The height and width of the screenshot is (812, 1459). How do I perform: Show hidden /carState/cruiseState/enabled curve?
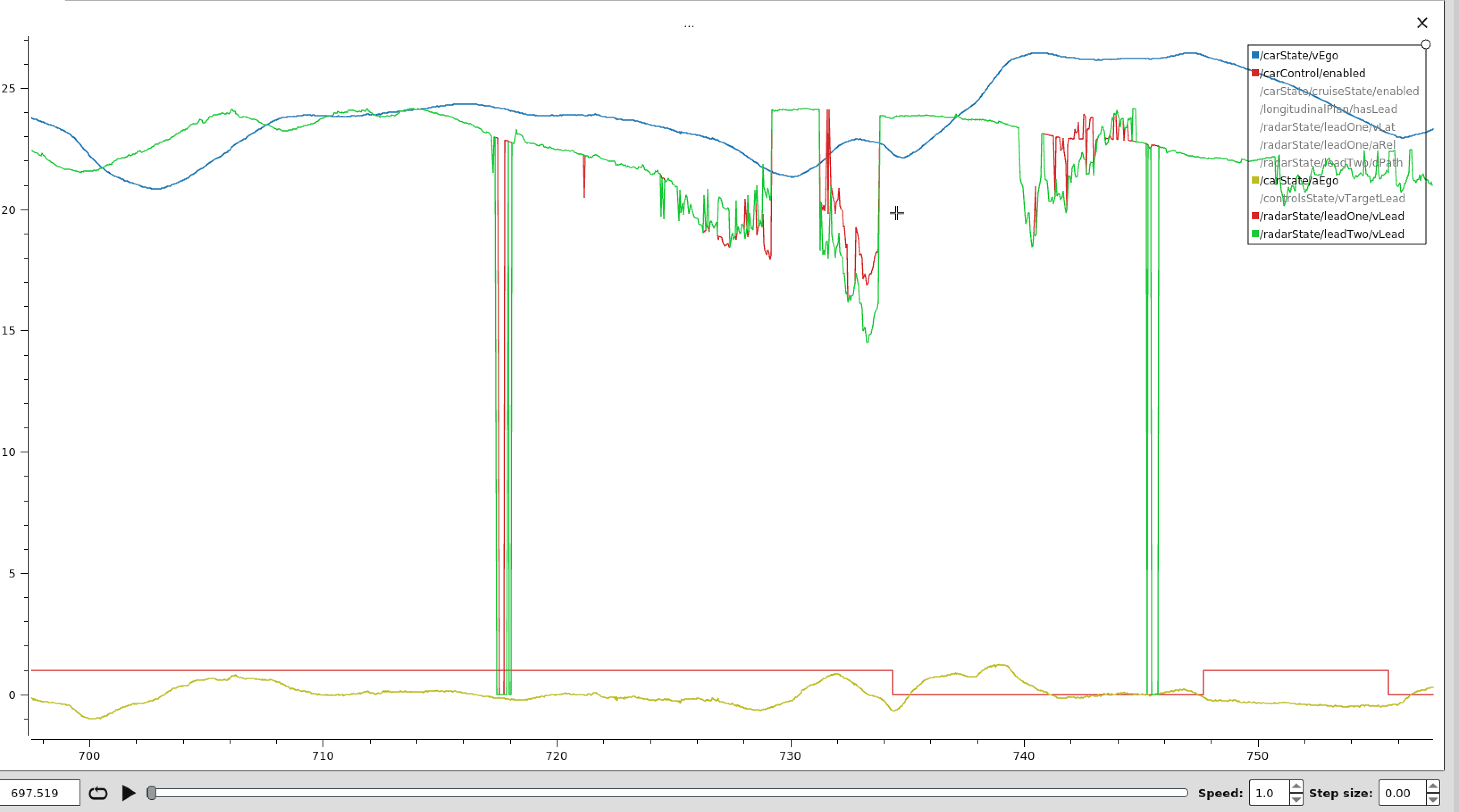[x=1338, y=91]
